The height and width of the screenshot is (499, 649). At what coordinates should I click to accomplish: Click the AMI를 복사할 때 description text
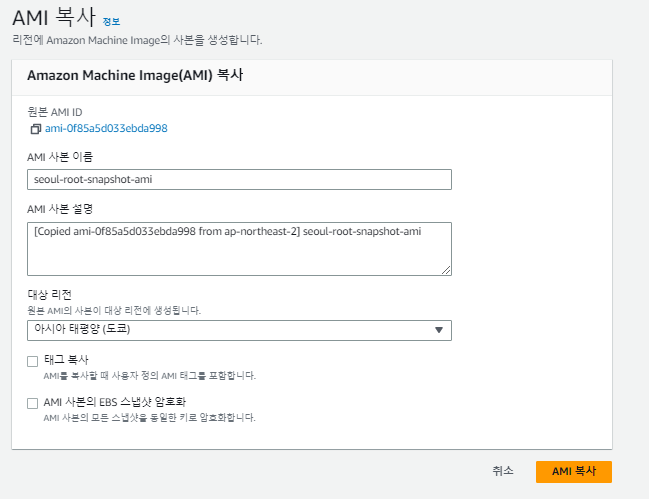[x=150, y=376]
